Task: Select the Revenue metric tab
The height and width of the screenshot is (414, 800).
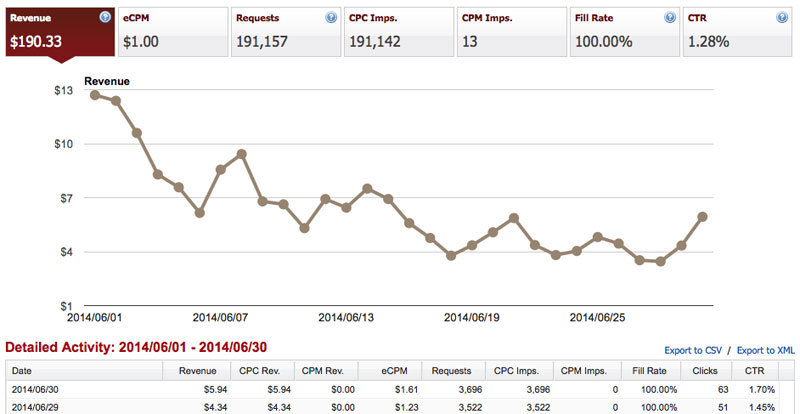Action: [60, 32]
